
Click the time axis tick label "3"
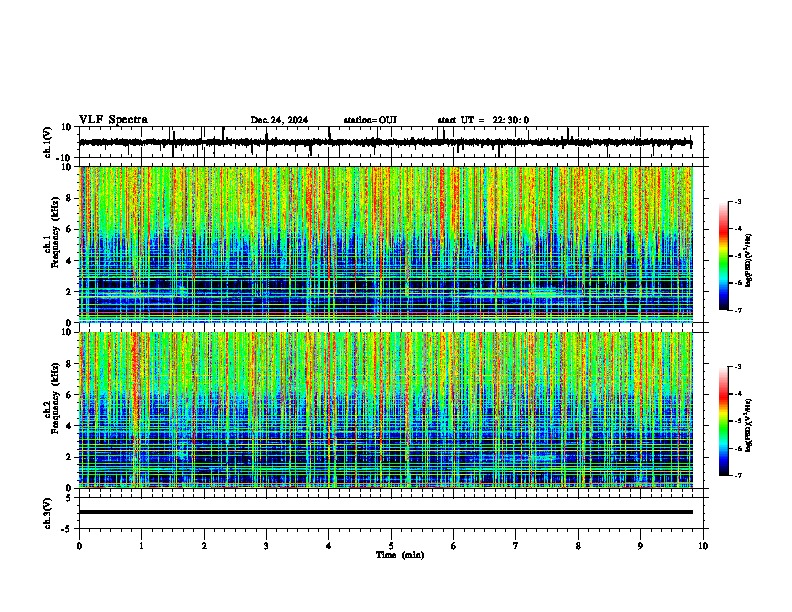tap(266, 546)
